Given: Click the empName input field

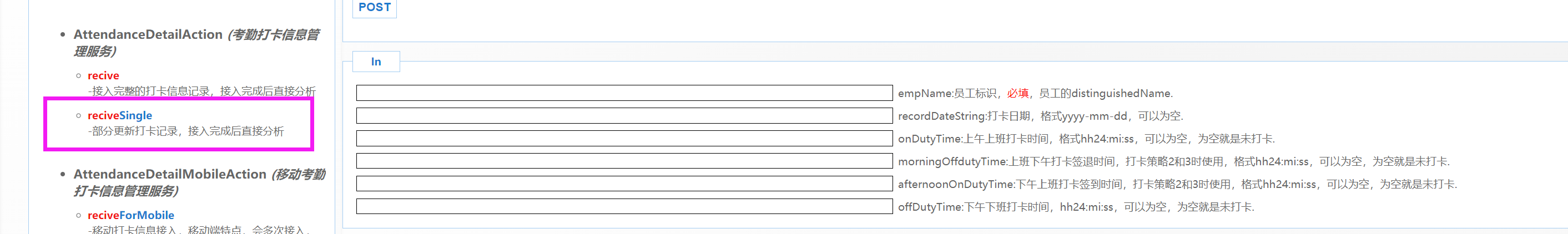Looking at the screenshot, I should pos(624,93).
